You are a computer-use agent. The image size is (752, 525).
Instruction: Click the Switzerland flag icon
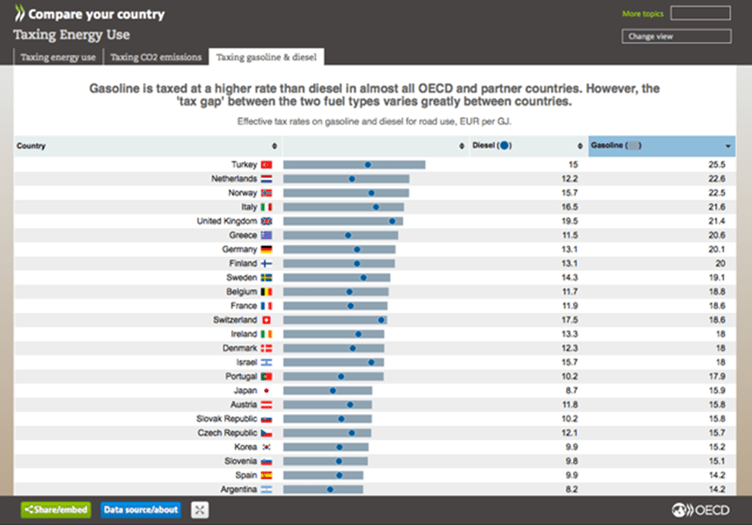pyautogui.click(x=266, y=319)
